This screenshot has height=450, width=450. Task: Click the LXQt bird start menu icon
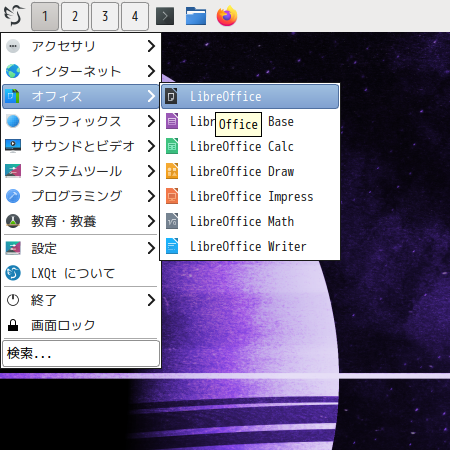tap(14, 15)
